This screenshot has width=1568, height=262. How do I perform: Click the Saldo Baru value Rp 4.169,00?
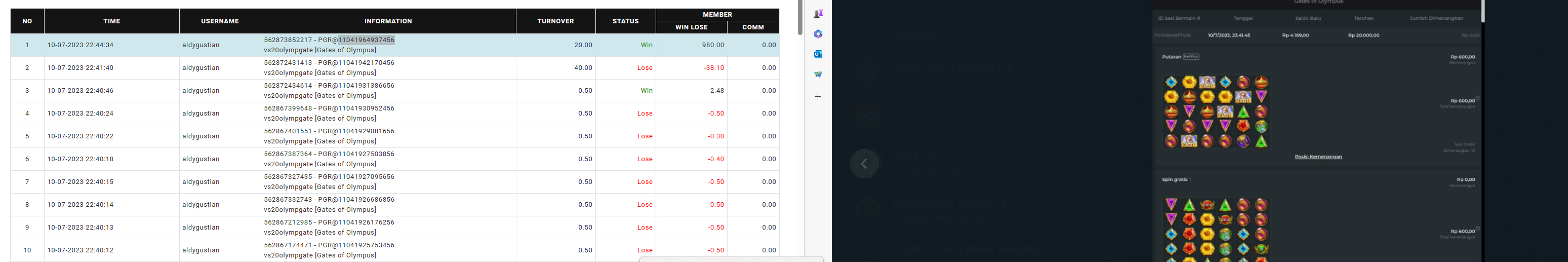tap(1295, 35)
